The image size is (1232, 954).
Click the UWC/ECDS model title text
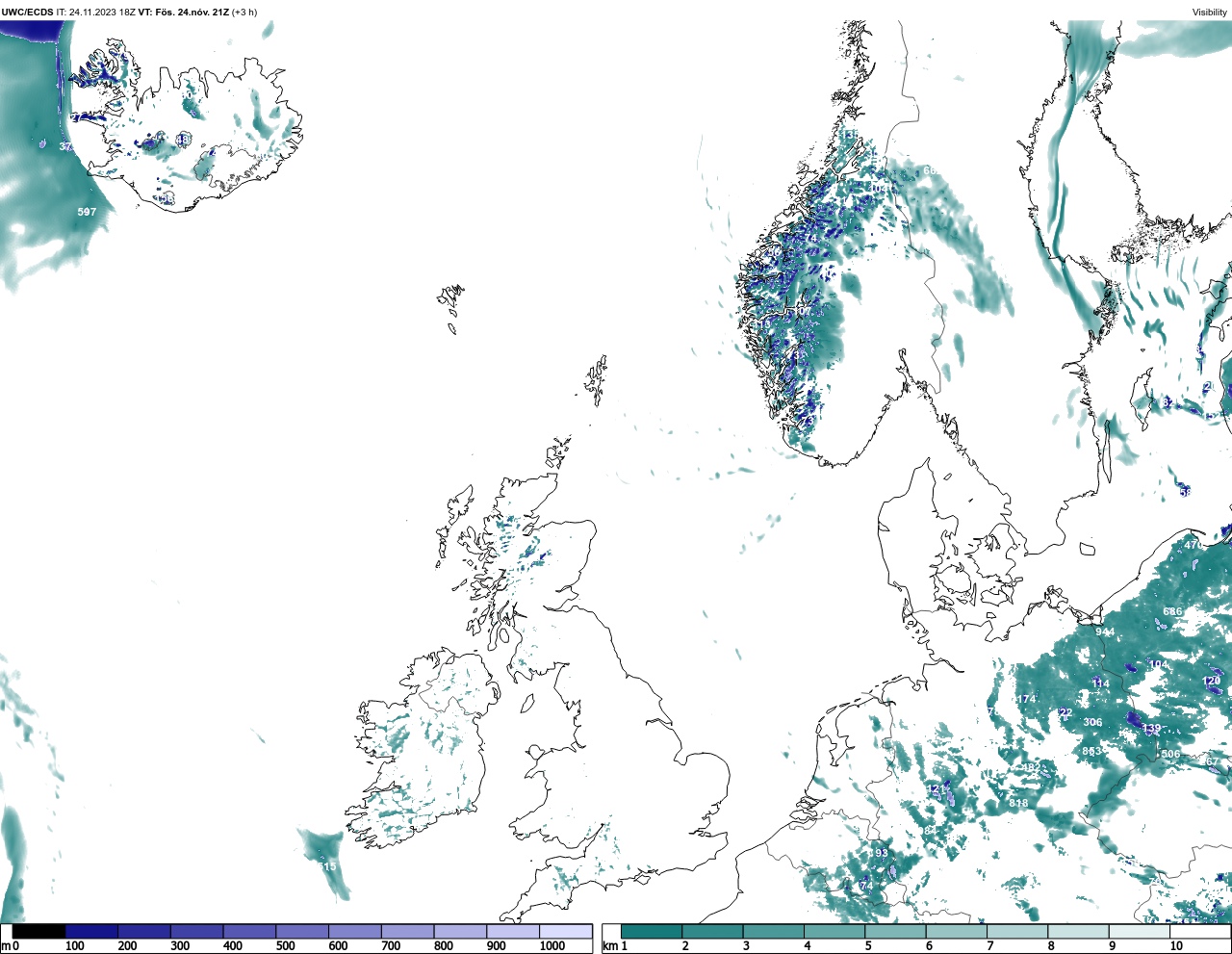(27, 12)
